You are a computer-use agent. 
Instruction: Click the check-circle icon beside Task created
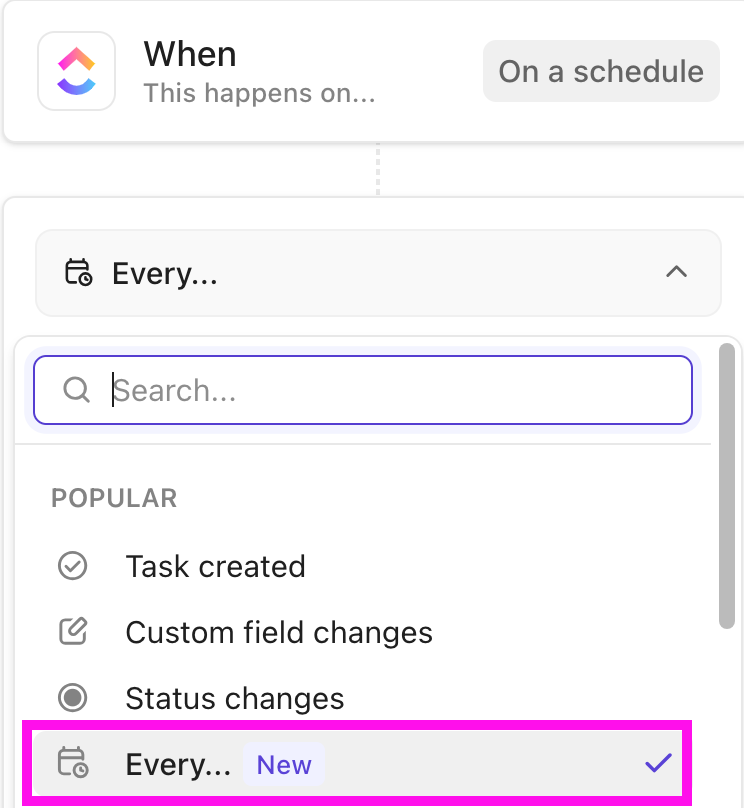[x=73, y=566]
